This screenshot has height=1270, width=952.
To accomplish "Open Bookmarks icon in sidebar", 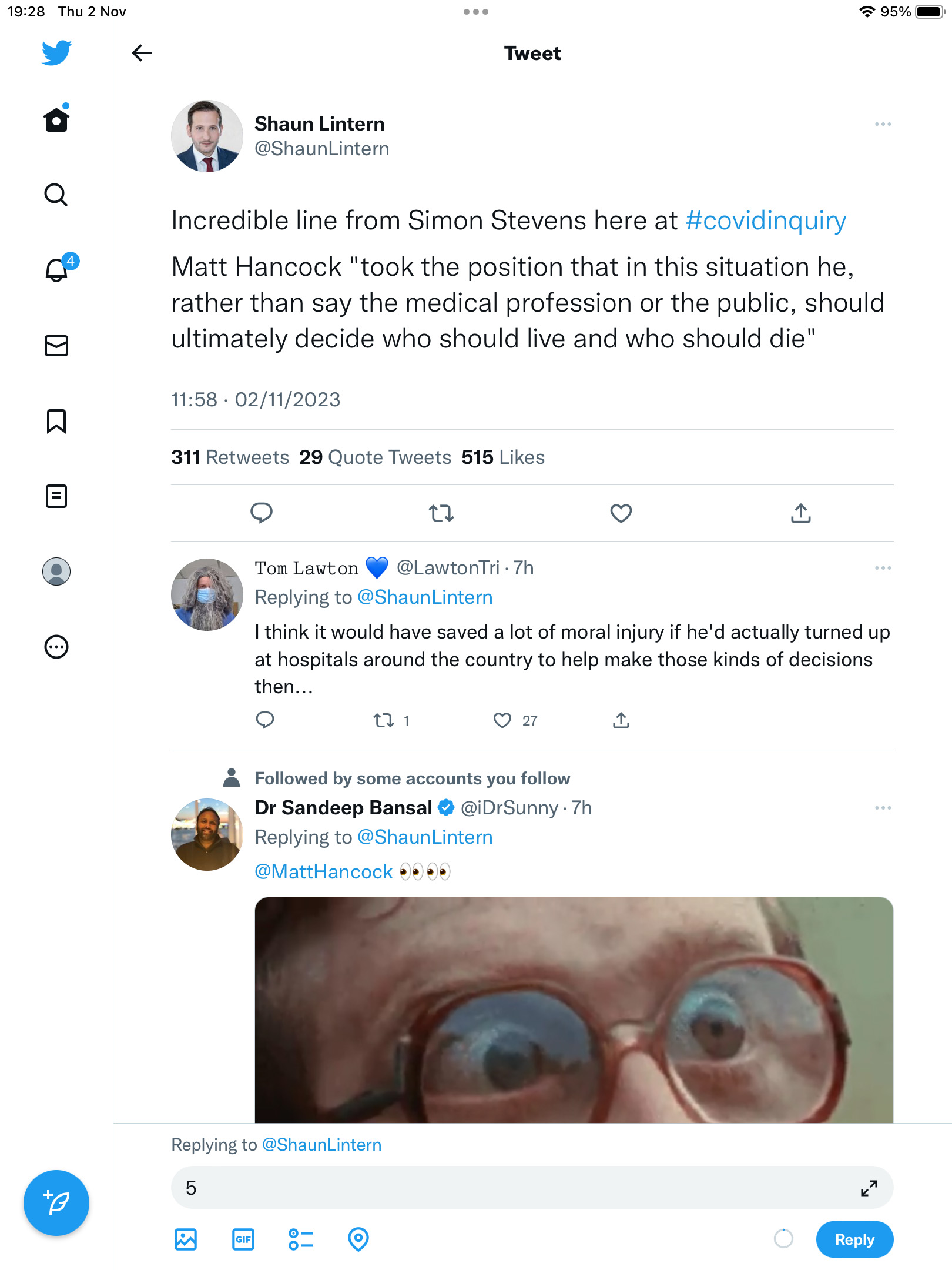I will click(x=56, y=421).
